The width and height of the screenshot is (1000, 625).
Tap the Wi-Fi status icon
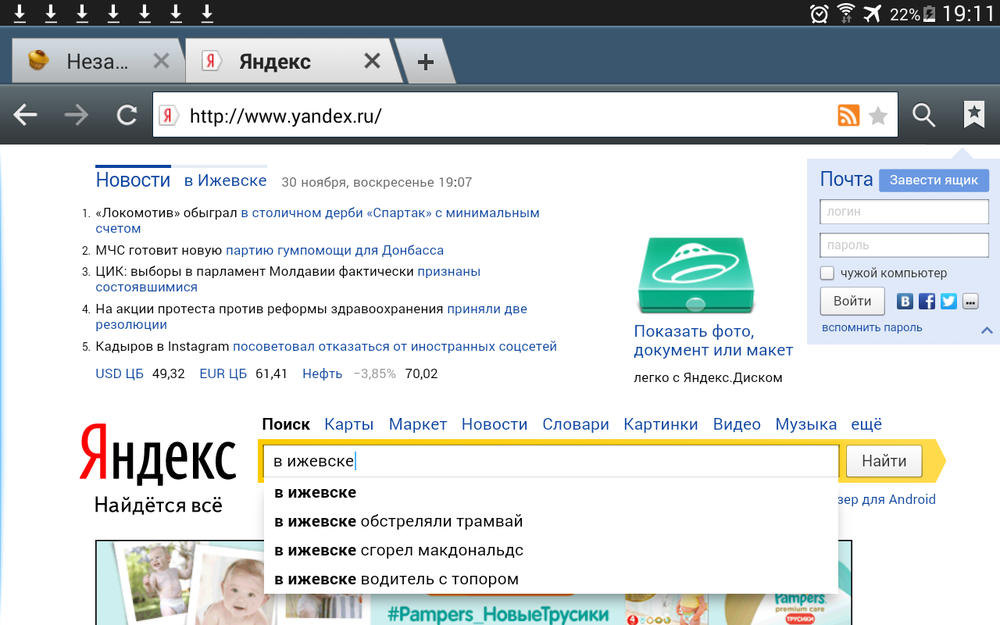pyautogui.click(x=846, y=13)
